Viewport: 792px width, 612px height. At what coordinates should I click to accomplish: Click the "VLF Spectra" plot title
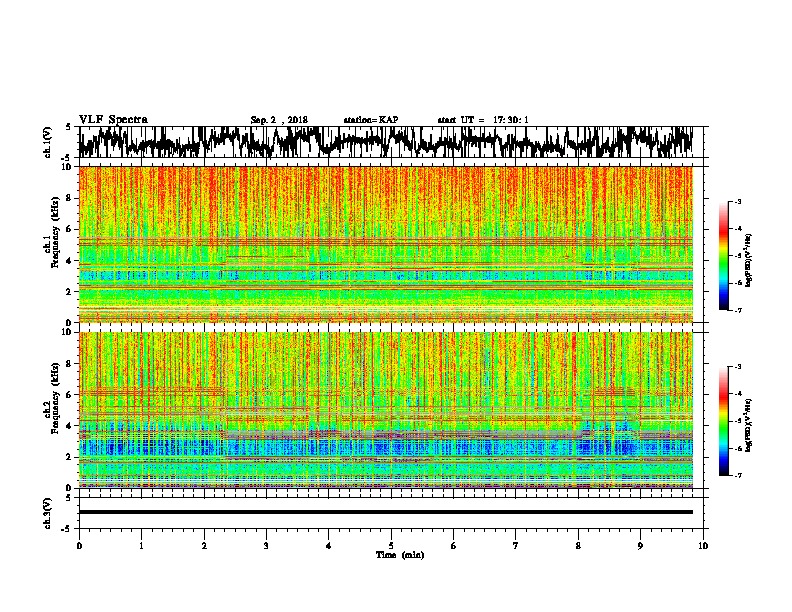pyautogui.click(x=113, y=120)
